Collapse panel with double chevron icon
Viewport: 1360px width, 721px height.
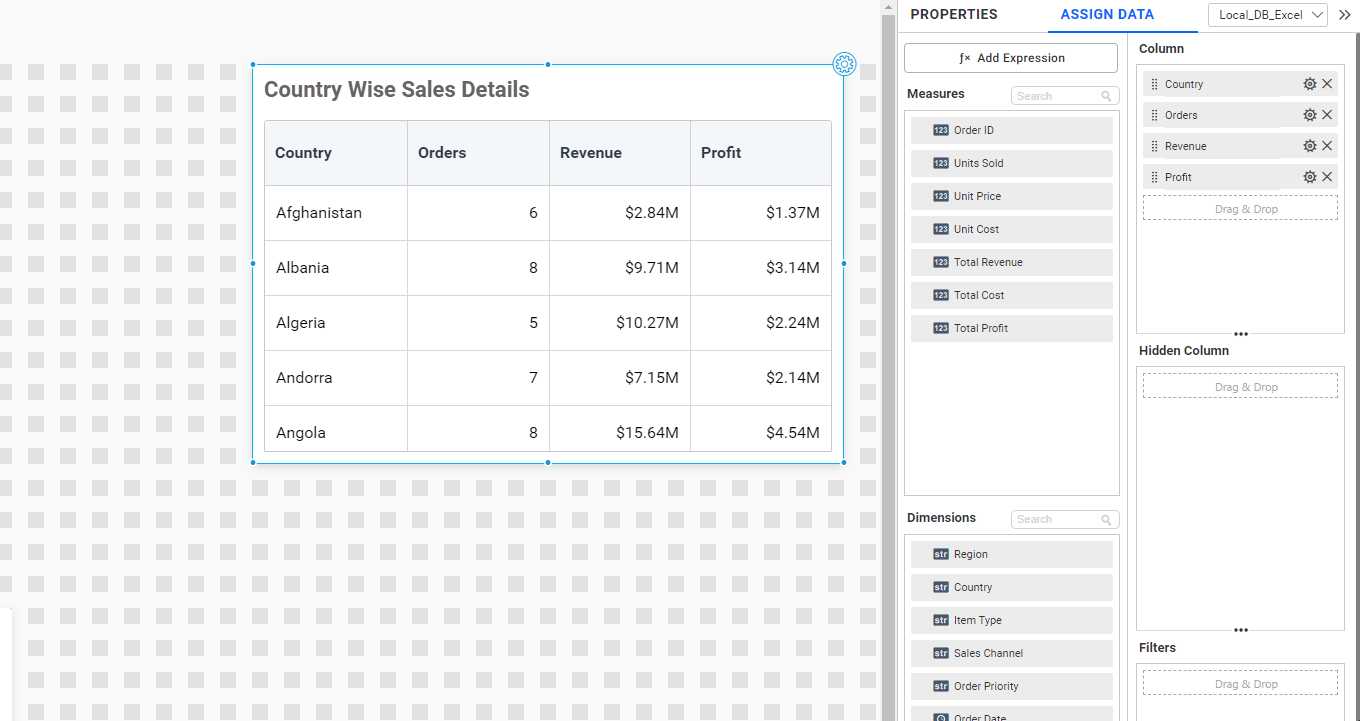(x=1344, y=15)
